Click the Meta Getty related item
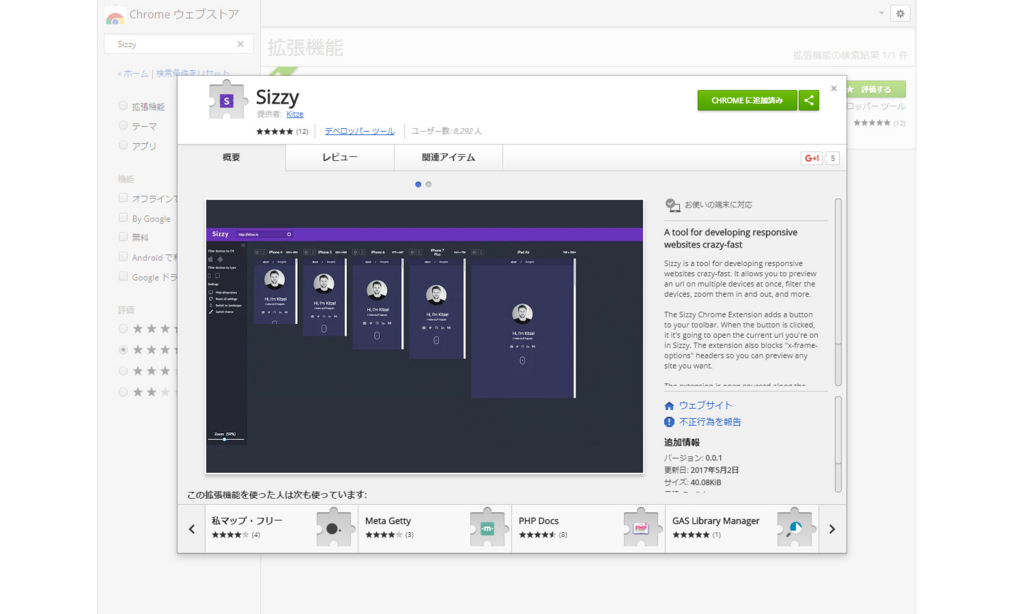Image resolution: width=1024 pixels, height=614 pixels. 434,528
